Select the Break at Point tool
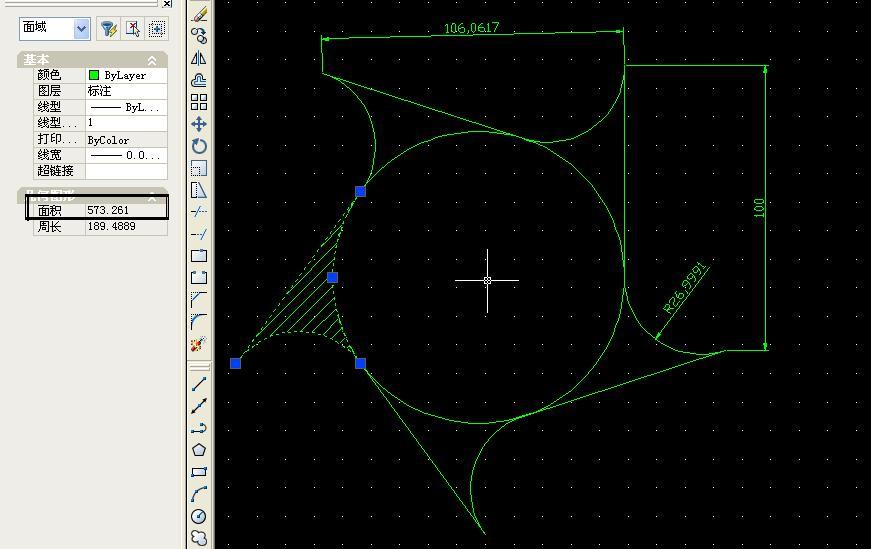871x549 pixels. 199,256
